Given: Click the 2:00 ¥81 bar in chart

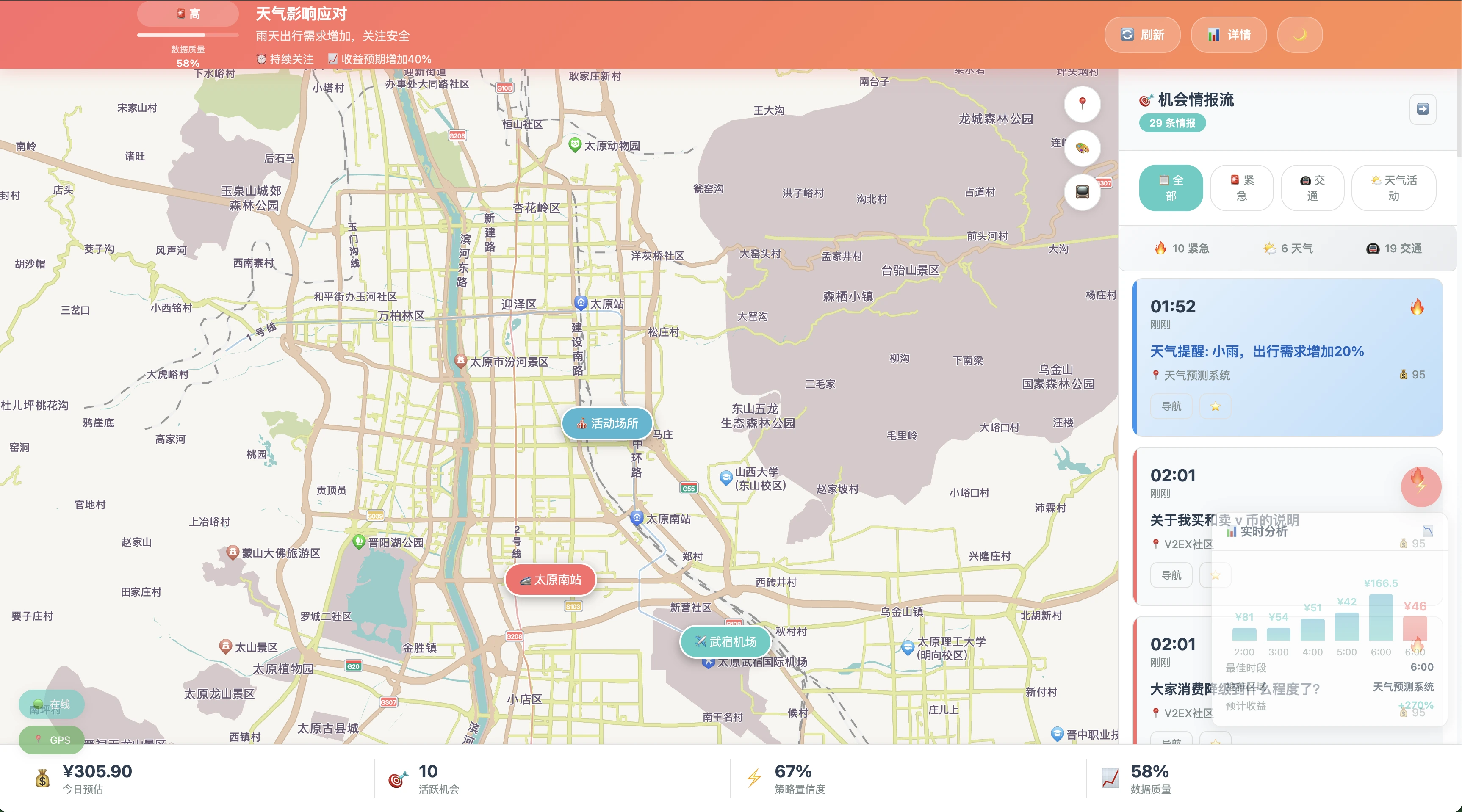Looking at the screenshot, I should click(1244, 634).
